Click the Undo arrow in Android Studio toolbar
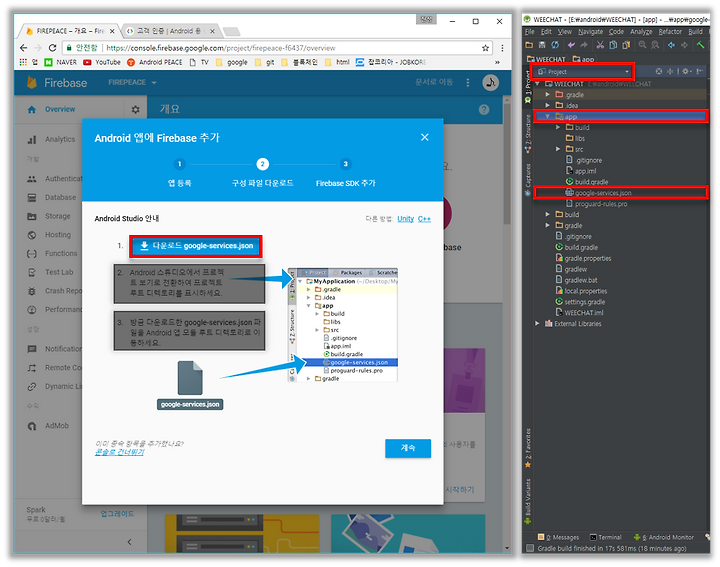This screenshot has height=567, width=720. 571,45
